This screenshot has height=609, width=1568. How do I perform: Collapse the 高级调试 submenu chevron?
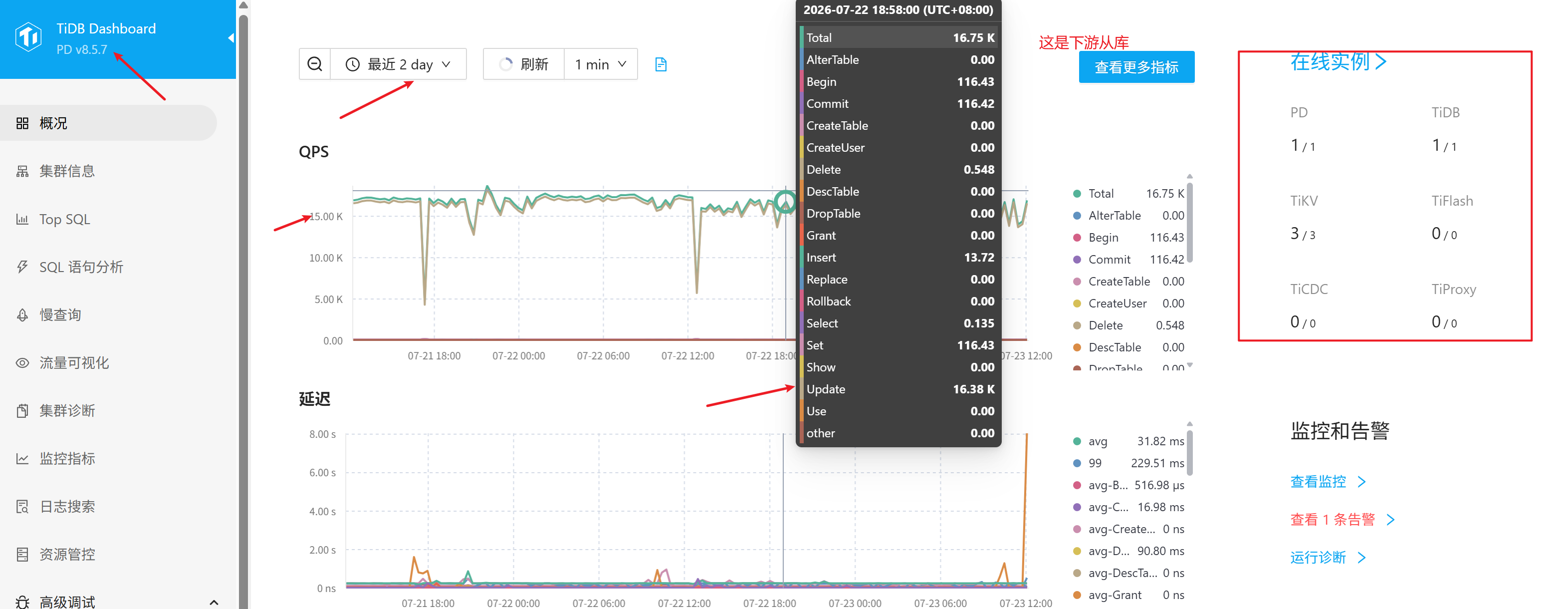click(214, 603)
